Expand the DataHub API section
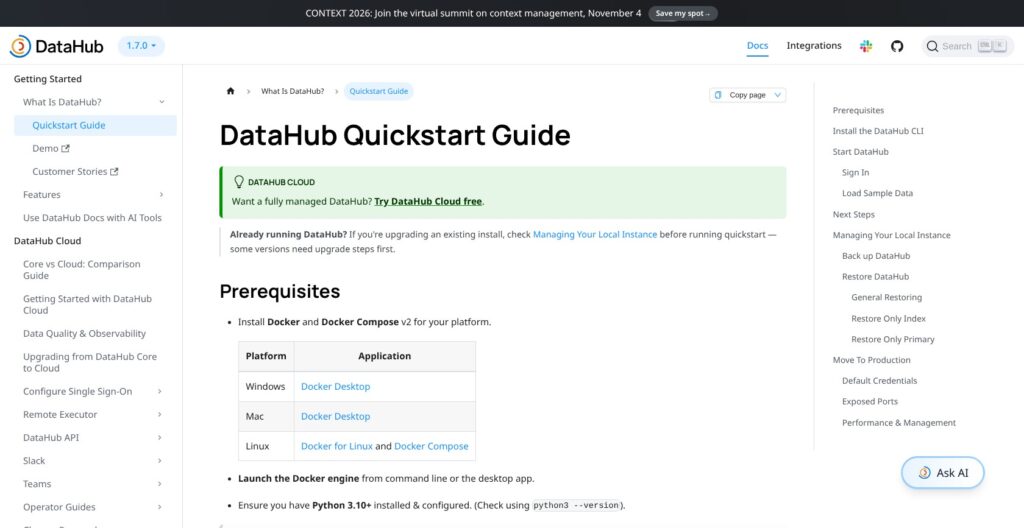 (160, 438)
